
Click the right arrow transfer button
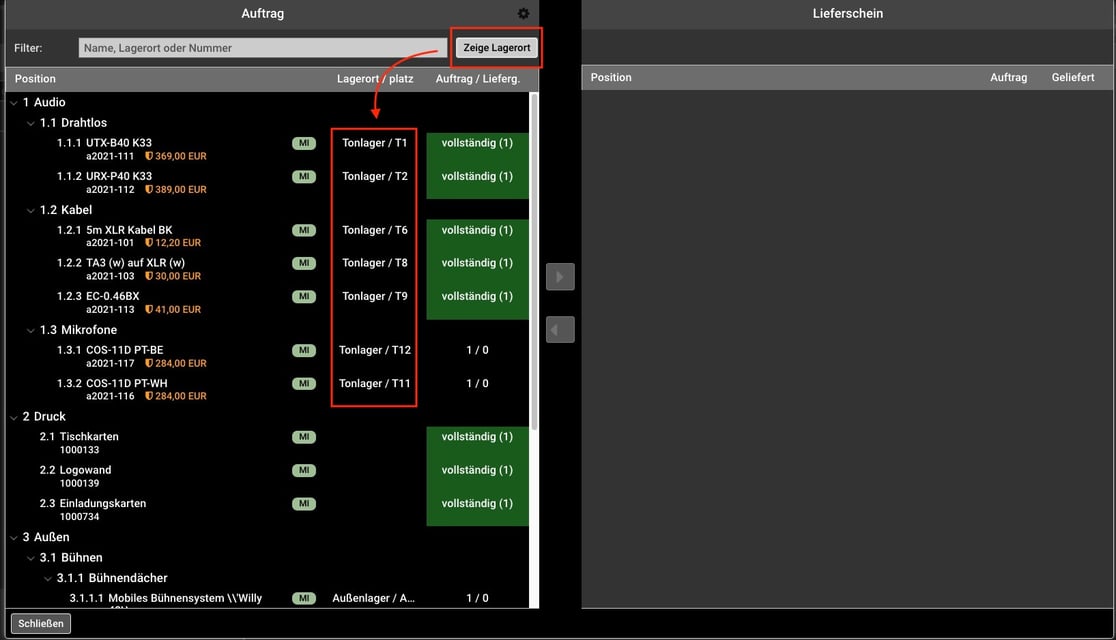tap(560, 277)
